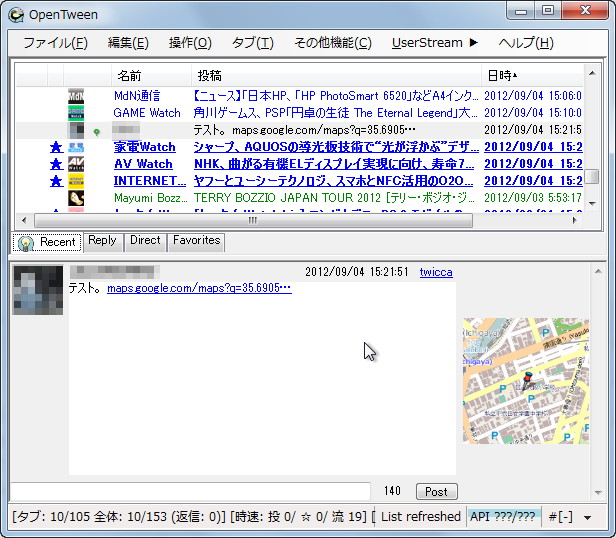Select the 角川ゲームス PSP post text
The image size is (616, 538).
point(336,113)
